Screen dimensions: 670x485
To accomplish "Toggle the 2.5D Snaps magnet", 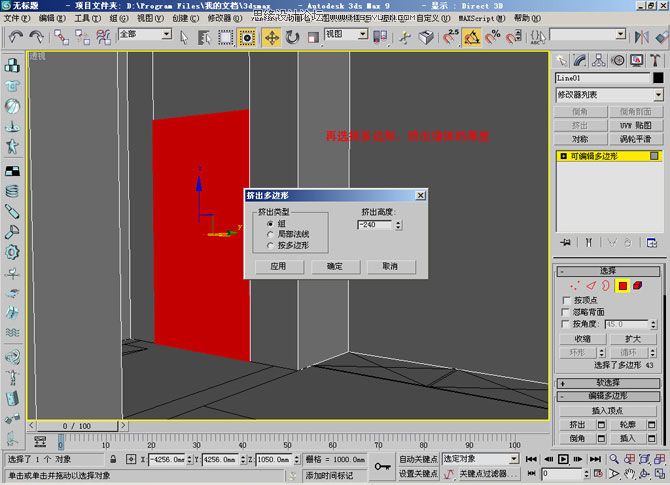I will coord(450,38).
